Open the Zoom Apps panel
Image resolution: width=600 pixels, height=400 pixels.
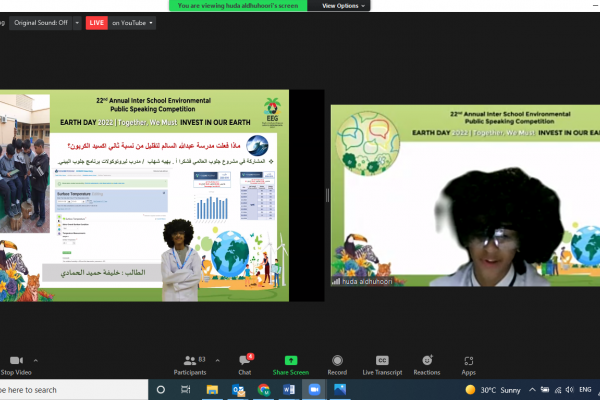pos(469,364)
